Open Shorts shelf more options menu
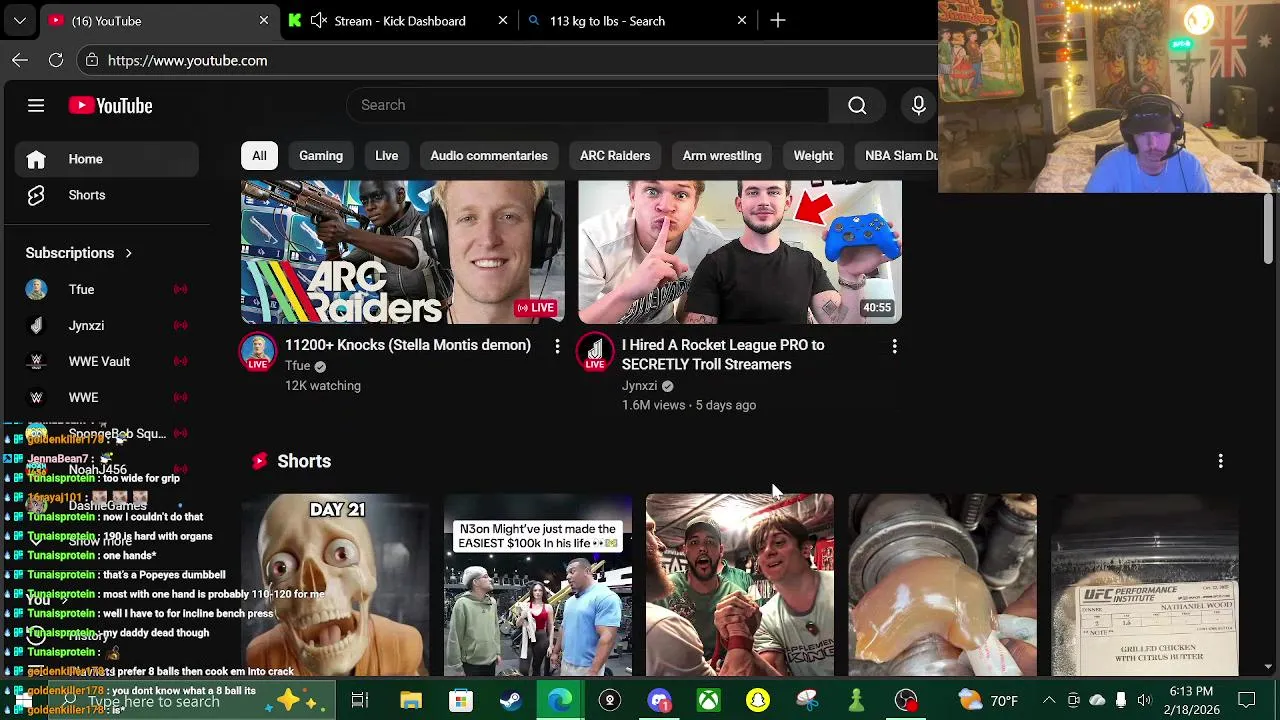Viewport: 1280px width, 720px height. [x=1220, y=461]
